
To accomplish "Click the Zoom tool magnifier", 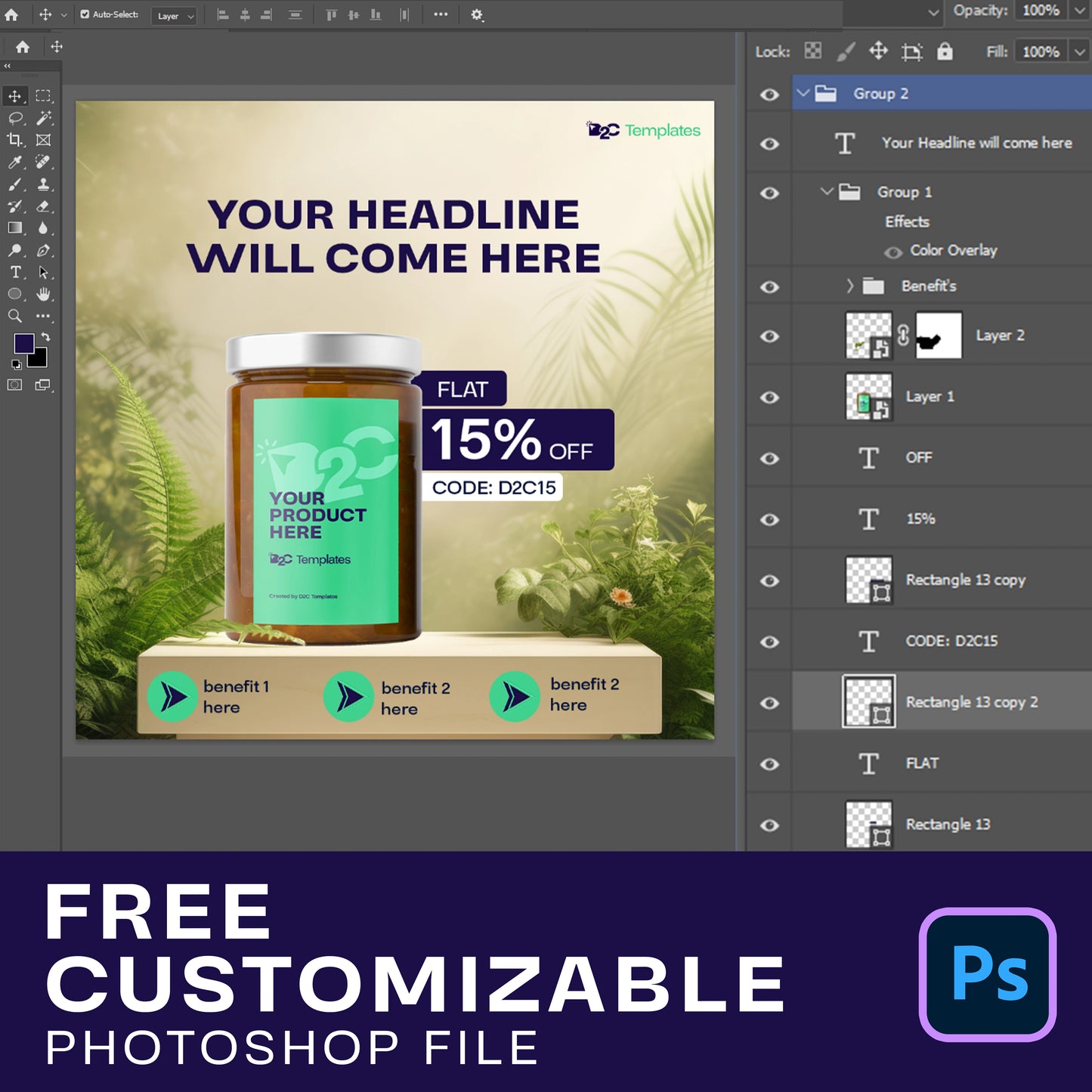I will pos(14,316).
